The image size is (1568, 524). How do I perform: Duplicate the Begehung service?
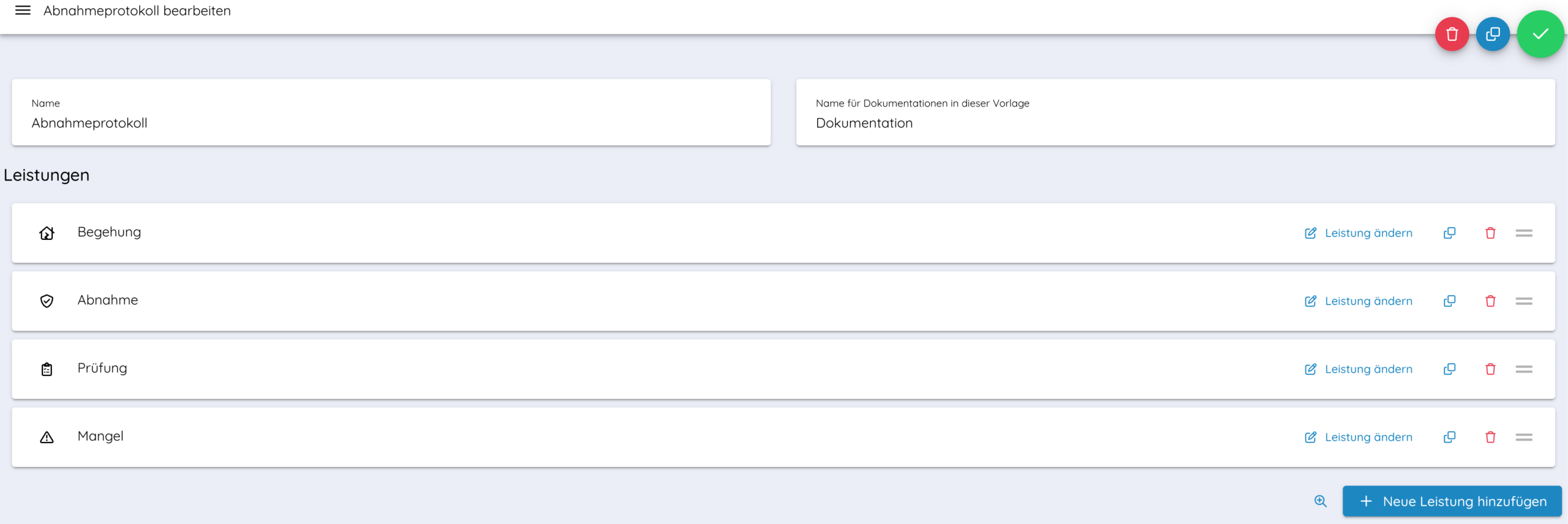1449,233
